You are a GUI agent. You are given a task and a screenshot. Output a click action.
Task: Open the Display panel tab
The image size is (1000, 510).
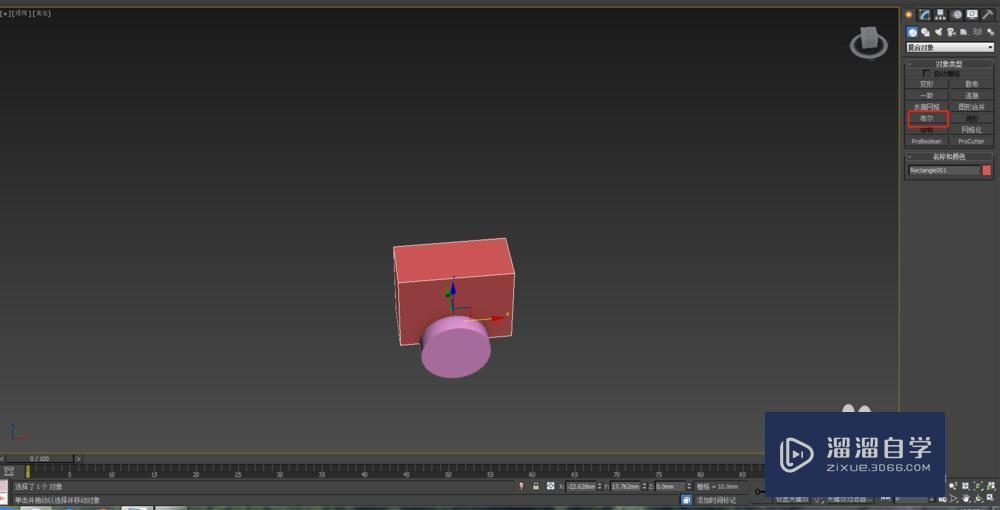coord(972,15)
